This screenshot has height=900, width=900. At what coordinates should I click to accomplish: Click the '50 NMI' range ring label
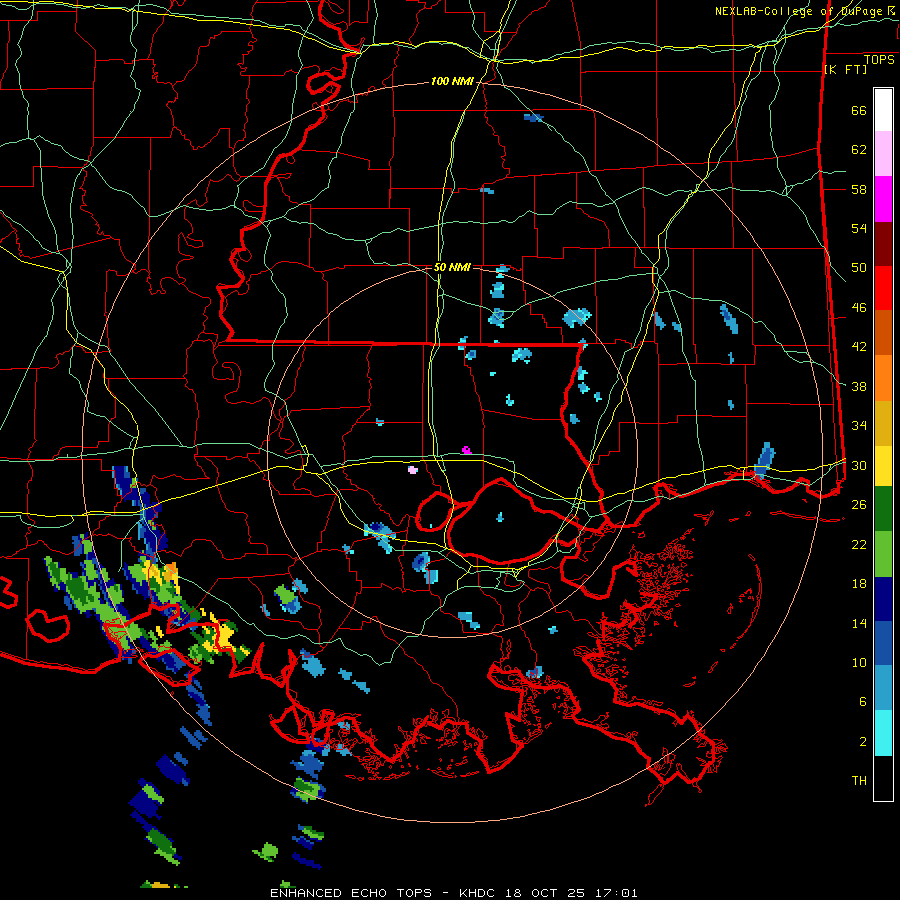[452, 267]
